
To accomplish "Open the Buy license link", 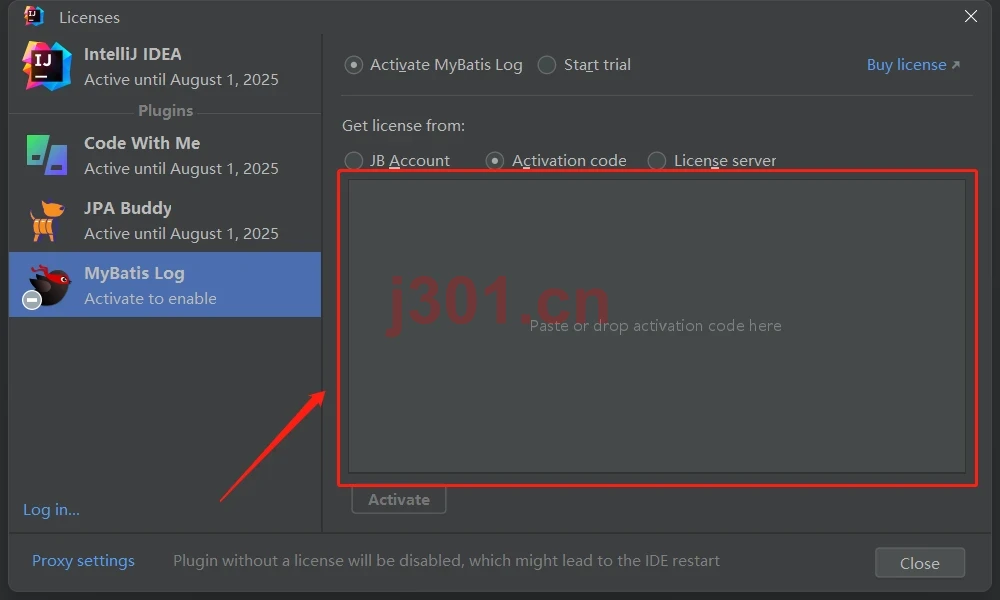I will pyautogui.click(x=913, y=65).
